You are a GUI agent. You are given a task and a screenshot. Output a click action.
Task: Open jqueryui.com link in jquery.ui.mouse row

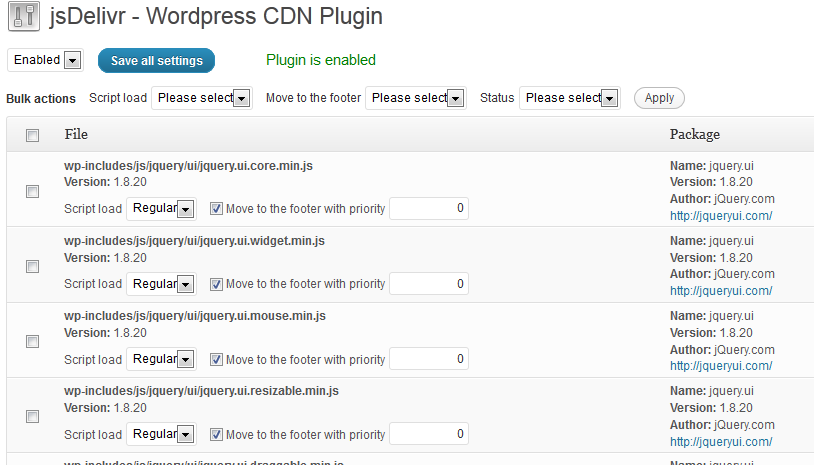pos(721,366)
